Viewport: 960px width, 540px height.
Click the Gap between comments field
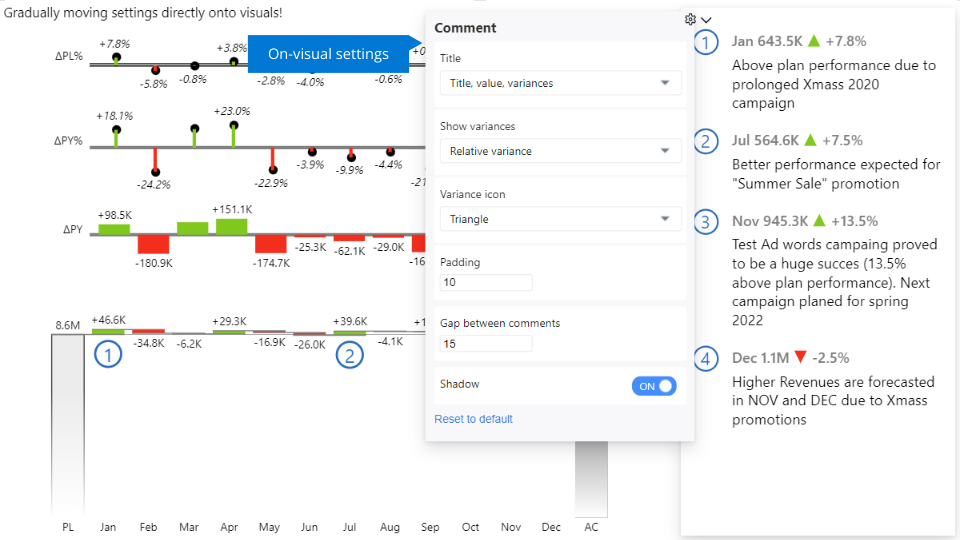[486, 344]
